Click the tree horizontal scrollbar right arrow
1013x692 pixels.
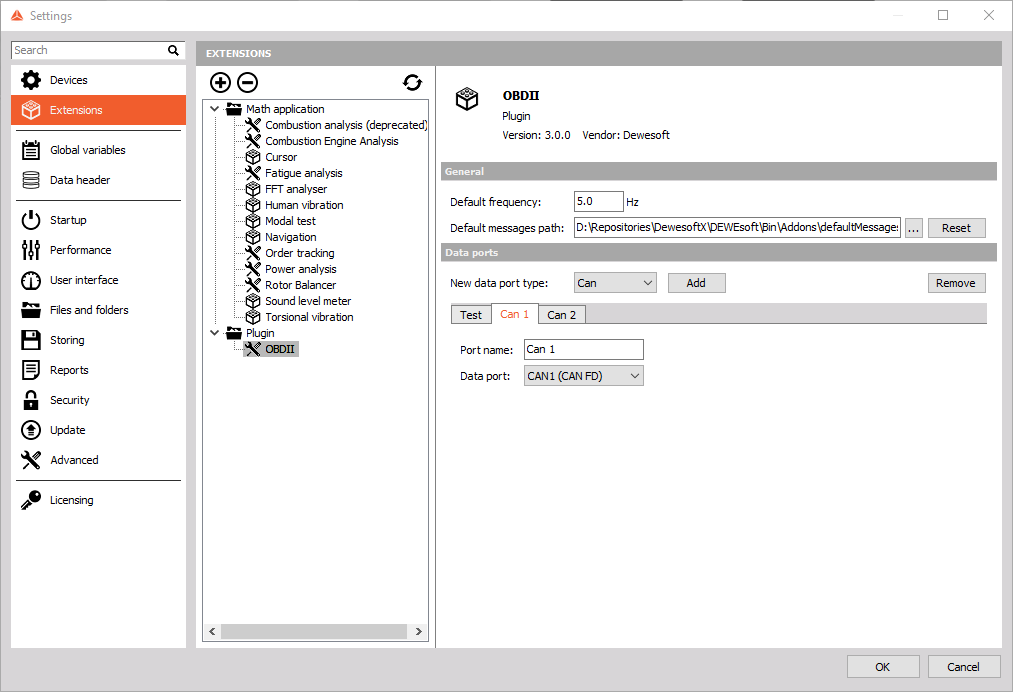419,631
